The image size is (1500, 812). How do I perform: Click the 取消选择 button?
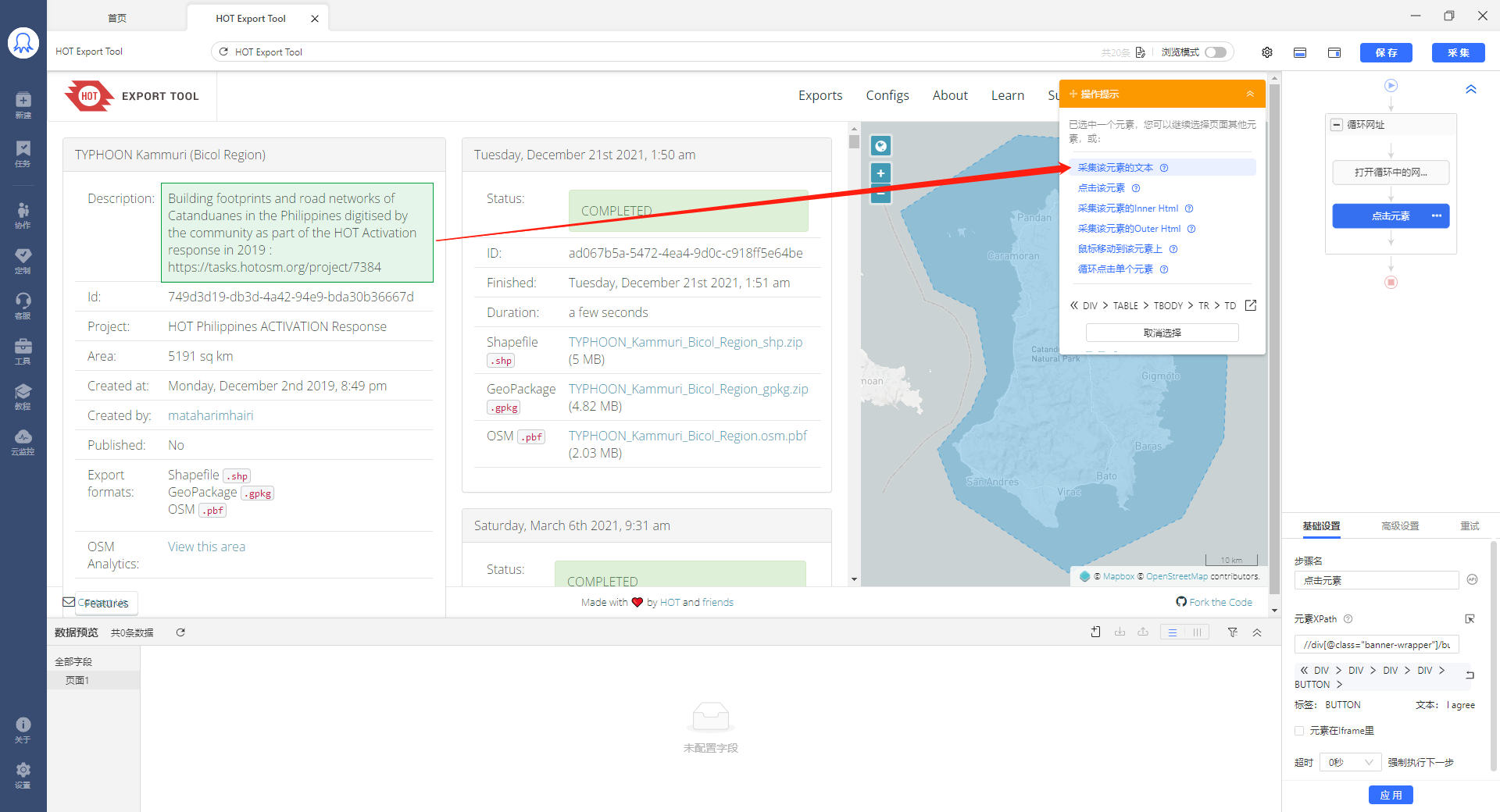(1162, 333)
